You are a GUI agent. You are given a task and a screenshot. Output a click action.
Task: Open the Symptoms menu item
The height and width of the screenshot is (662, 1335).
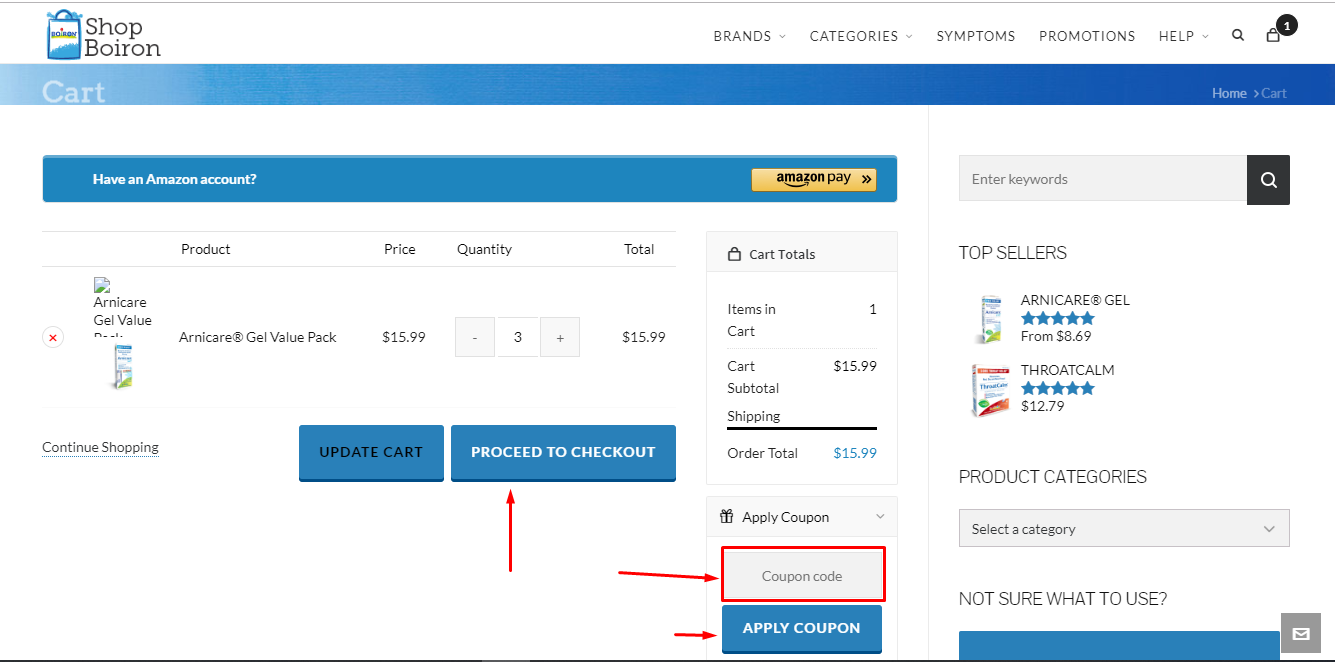[x=975, y=36]
